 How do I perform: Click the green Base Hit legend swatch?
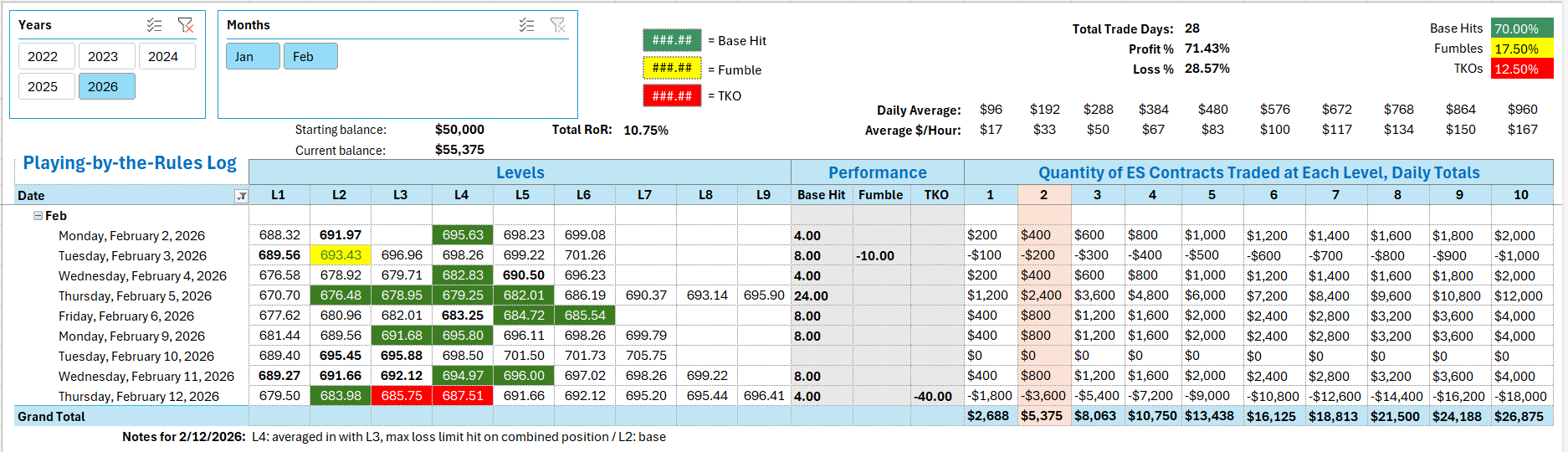pyautogui.click(x=671, y=40)
